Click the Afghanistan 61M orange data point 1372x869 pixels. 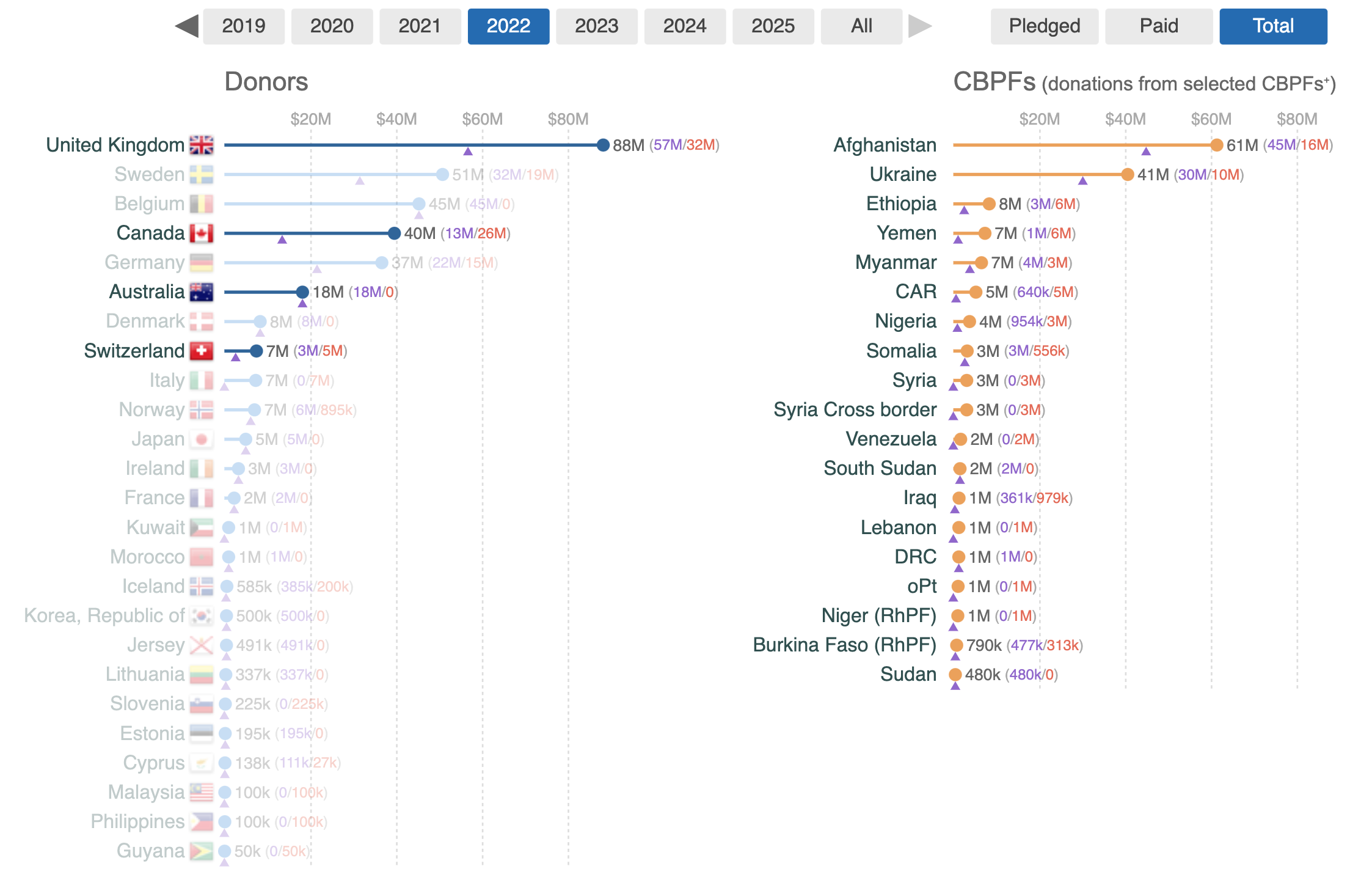pos(1217,145)
